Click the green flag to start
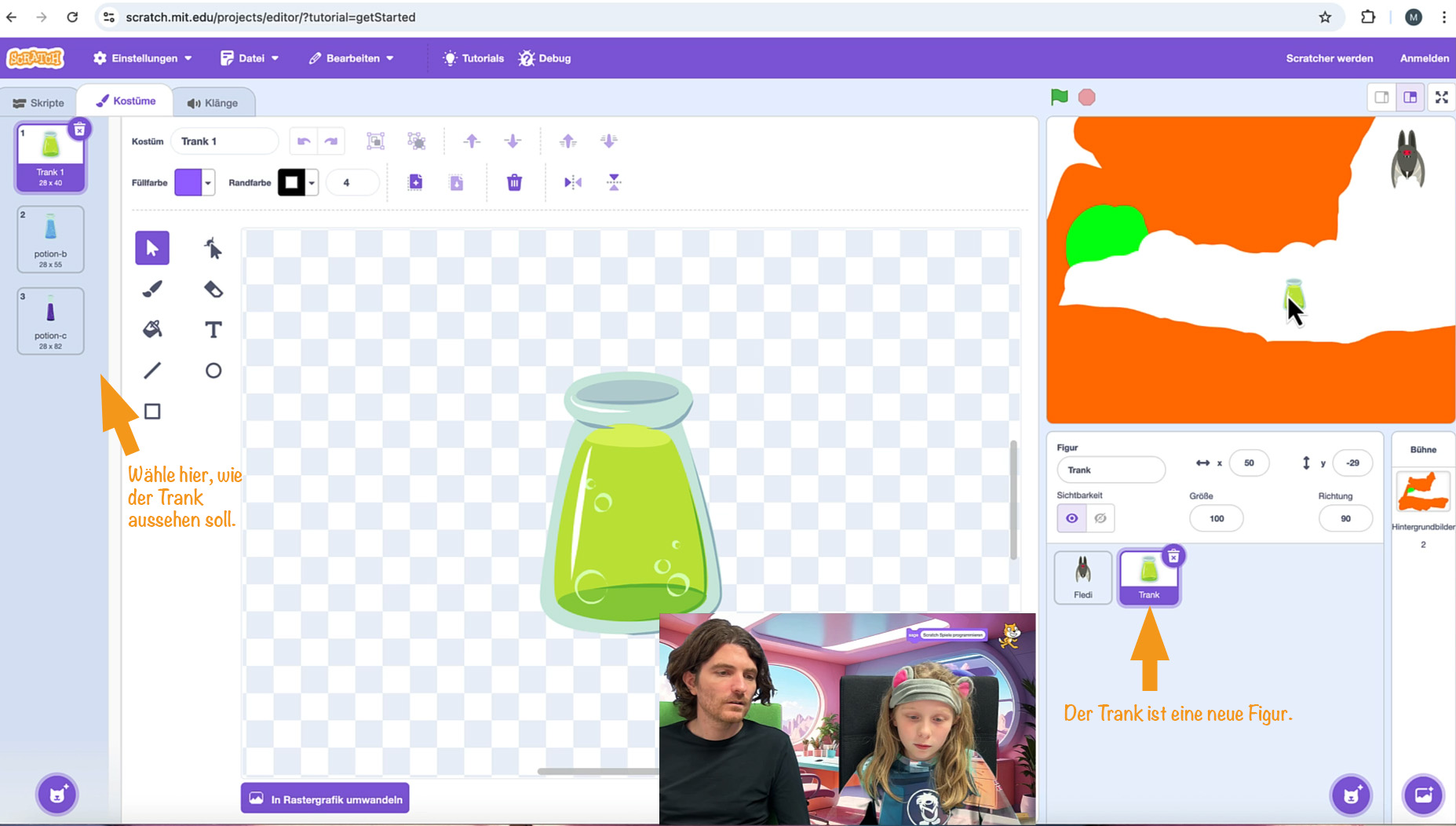Image resolution: width=1456 pixels, height=826 pixels. pyautogui.click(x=1059, y=97)
